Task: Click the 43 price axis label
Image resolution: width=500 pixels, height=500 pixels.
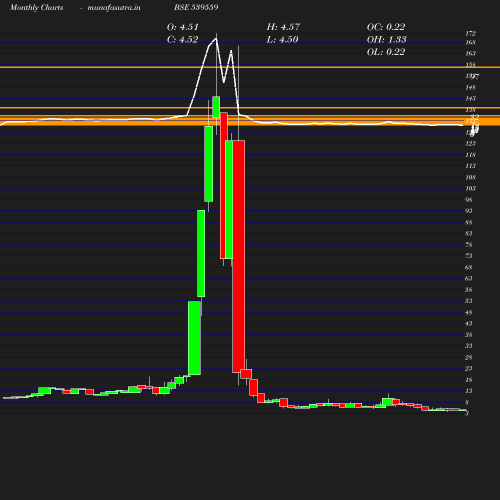Action: pyautogui.click(x=469, y=323)
